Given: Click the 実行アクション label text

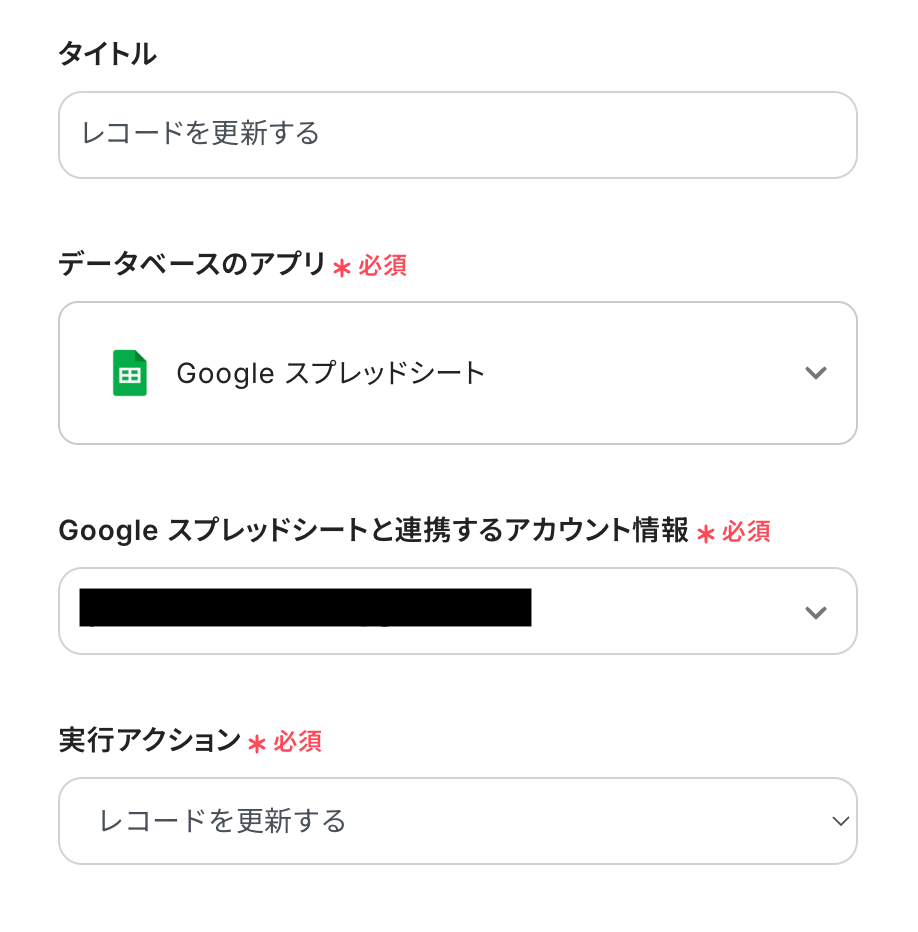Looking at the screenshot, I should click(149, 740).
